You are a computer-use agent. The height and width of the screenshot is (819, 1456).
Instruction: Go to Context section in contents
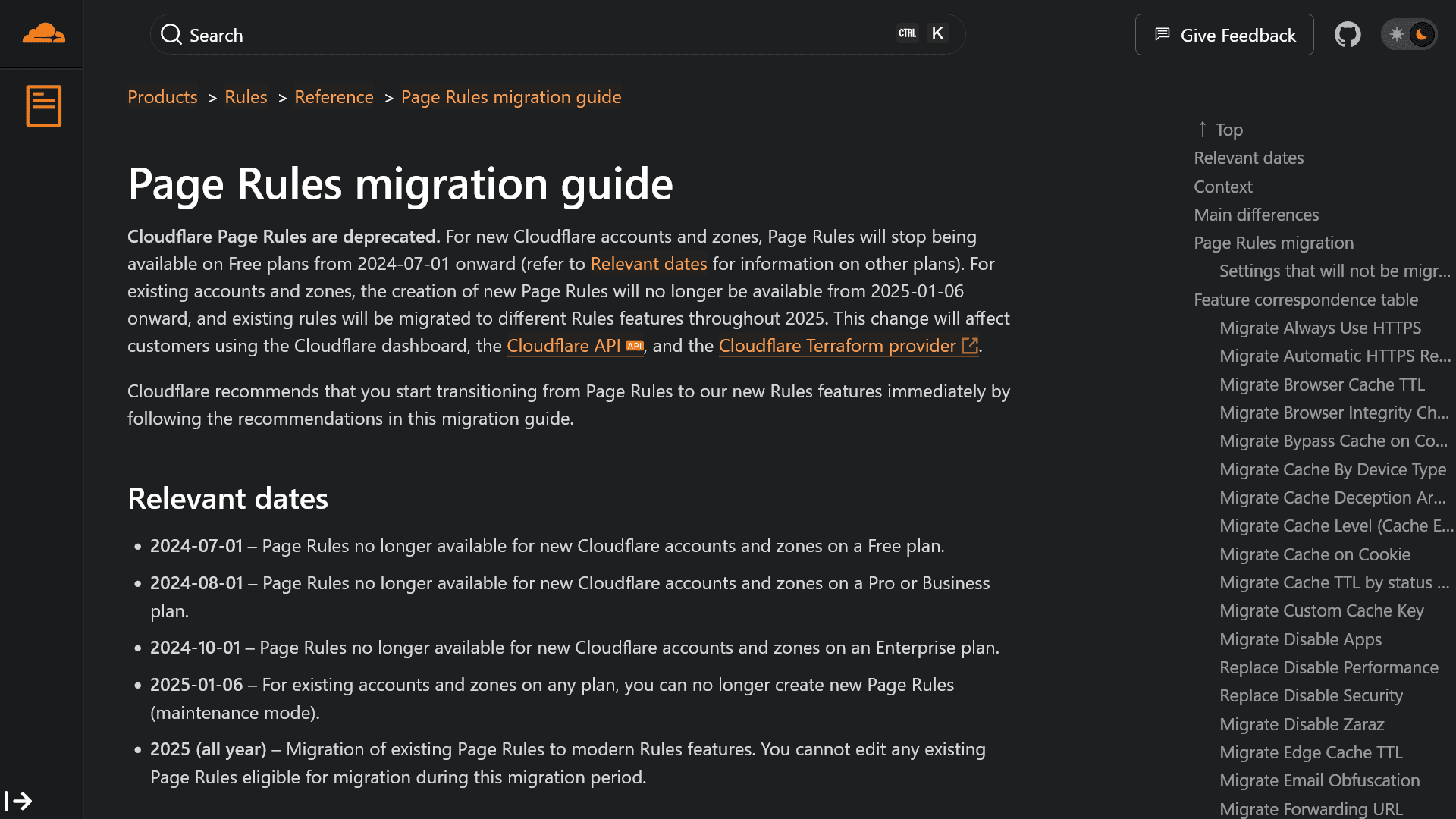pyautogui.click(x=1223, y=187)
